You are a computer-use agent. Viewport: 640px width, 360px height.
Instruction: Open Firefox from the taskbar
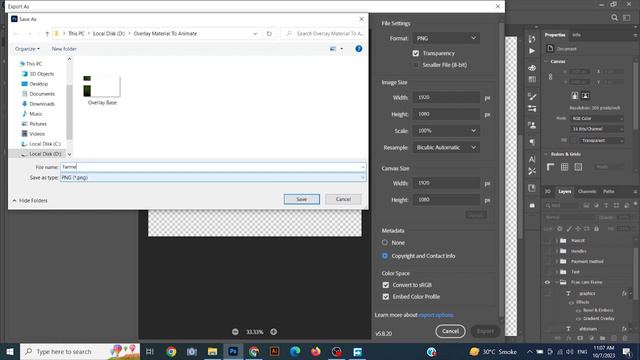tap(316, 351)
